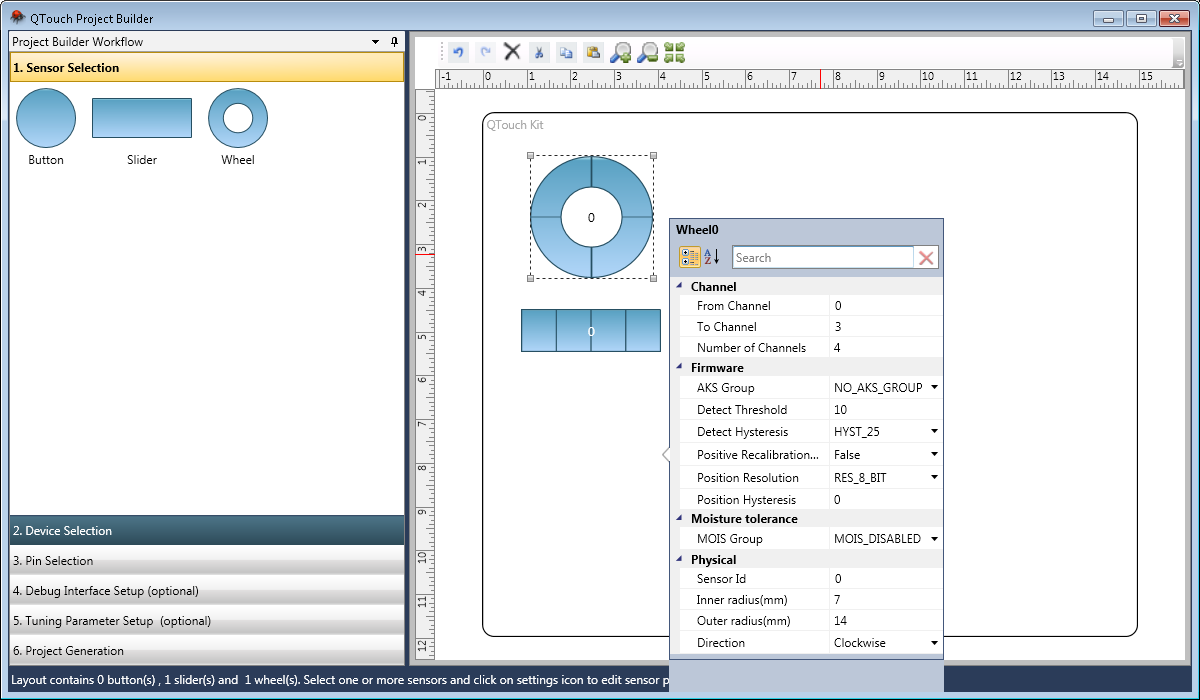Open the Detect Hysteresis dropdown
Viewport: 1200px width, 700px height.
[x=934, y=432]
